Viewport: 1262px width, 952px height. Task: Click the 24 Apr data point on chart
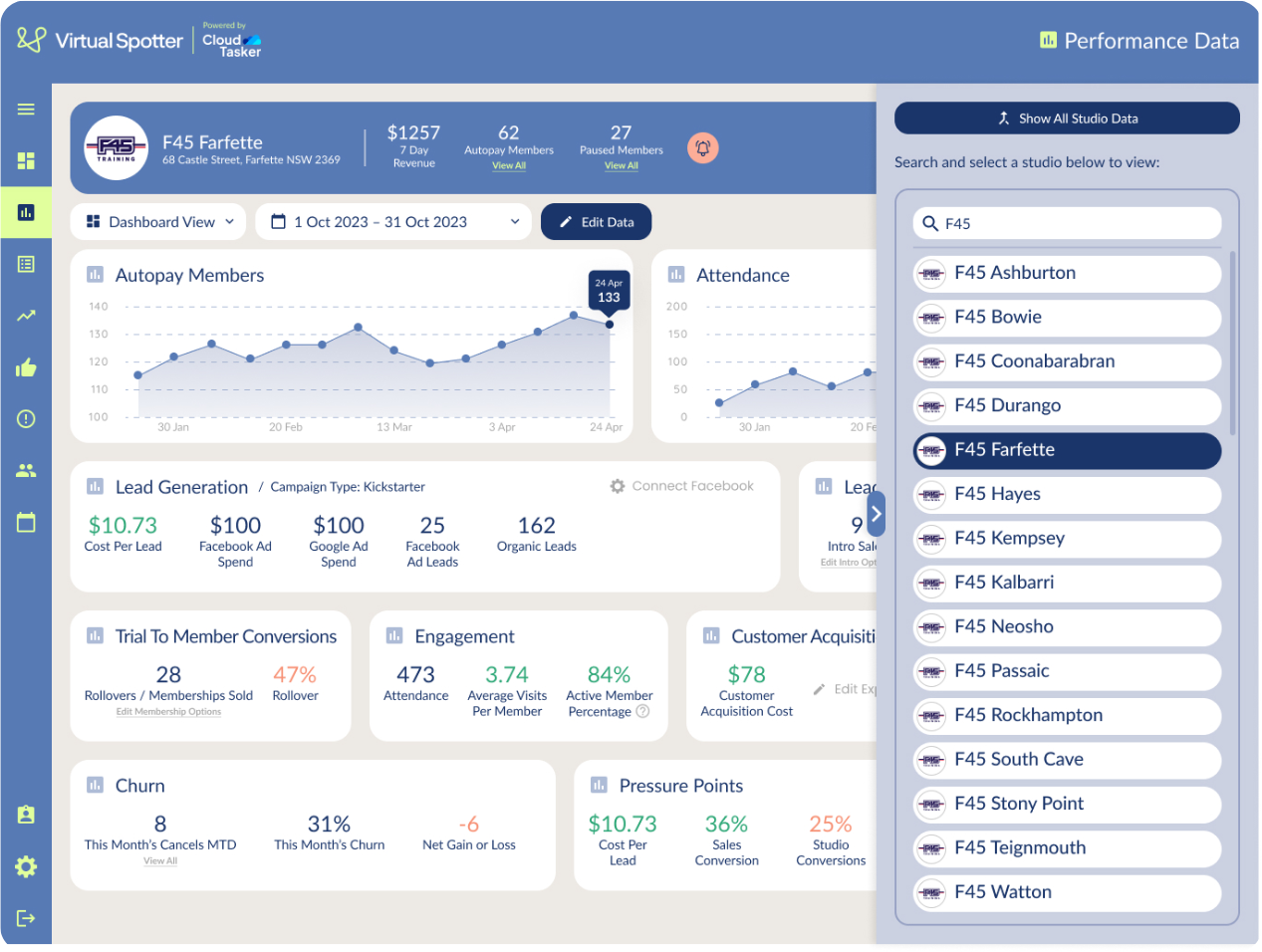pos(610,325)
